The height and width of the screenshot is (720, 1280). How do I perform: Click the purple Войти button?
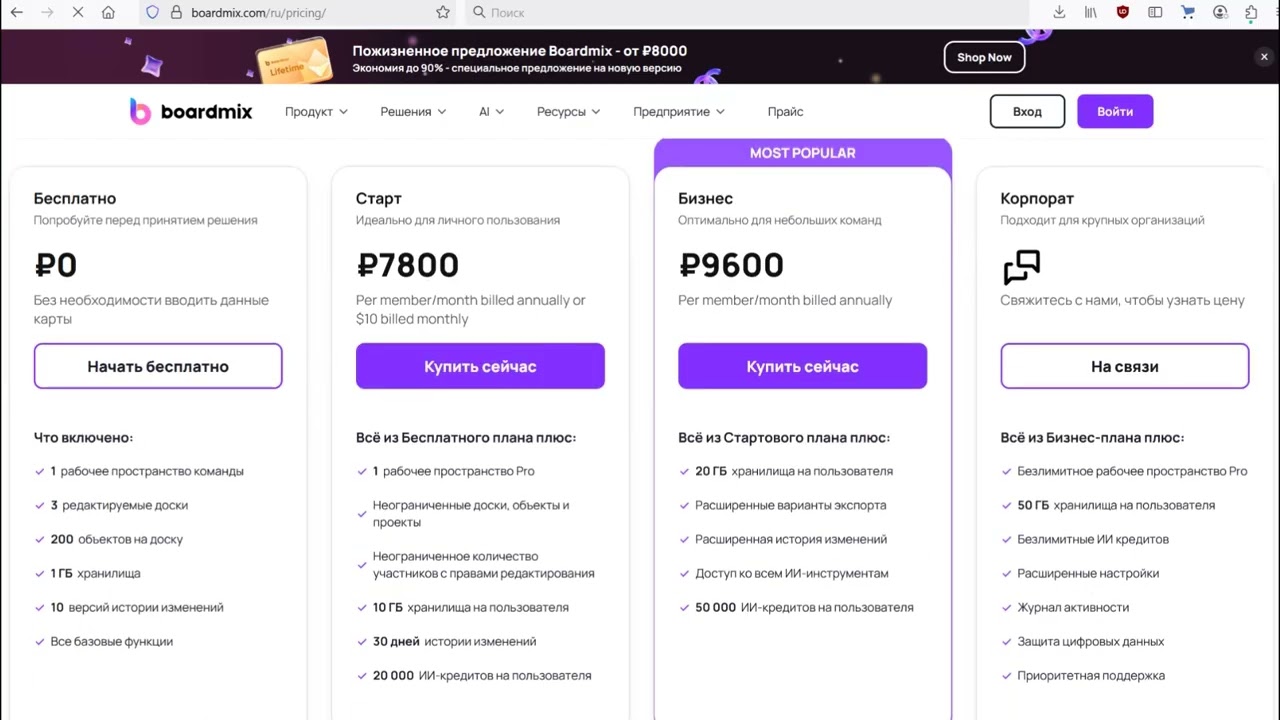click(x=1115, y=111)
